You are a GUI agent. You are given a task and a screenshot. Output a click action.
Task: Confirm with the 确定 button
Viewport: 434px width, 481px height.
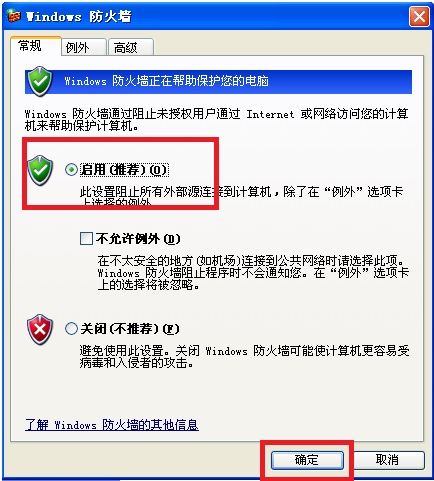307,460
